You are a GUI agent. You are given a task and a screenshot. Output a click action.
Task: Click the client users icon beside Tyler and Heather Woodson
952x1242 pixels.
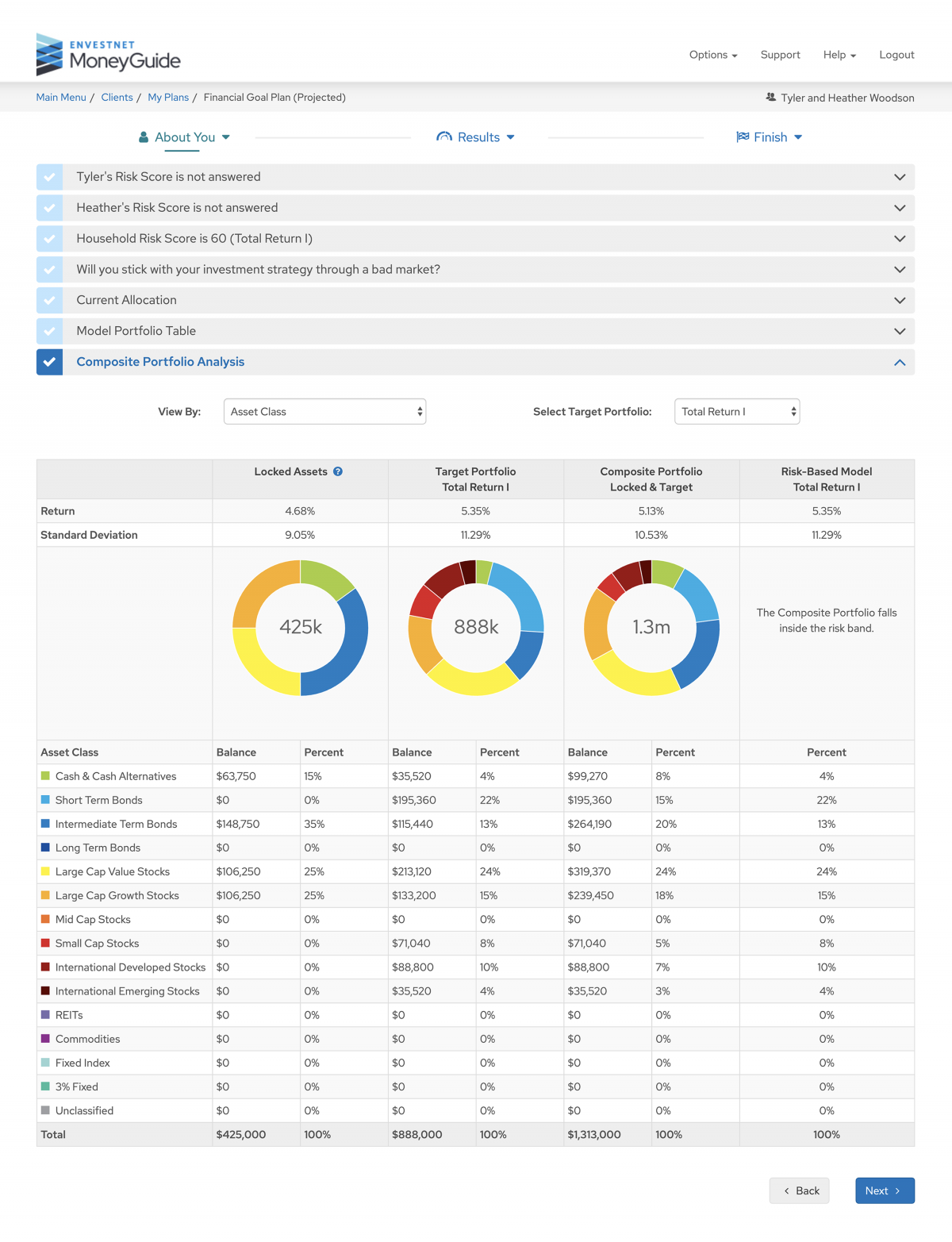770,98
